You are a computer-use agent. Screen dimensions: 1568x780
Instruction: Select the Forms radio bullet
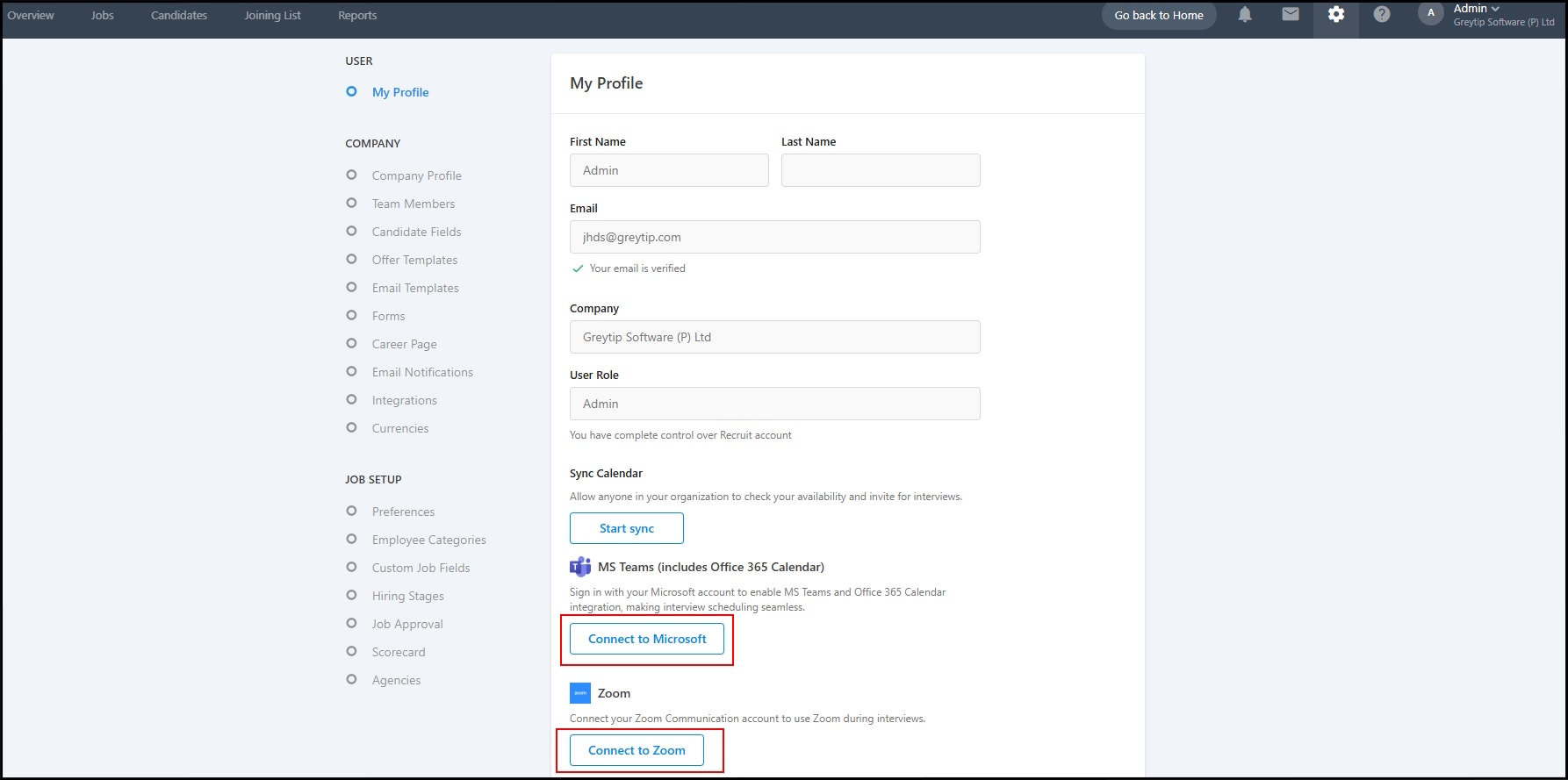(351, 315)
